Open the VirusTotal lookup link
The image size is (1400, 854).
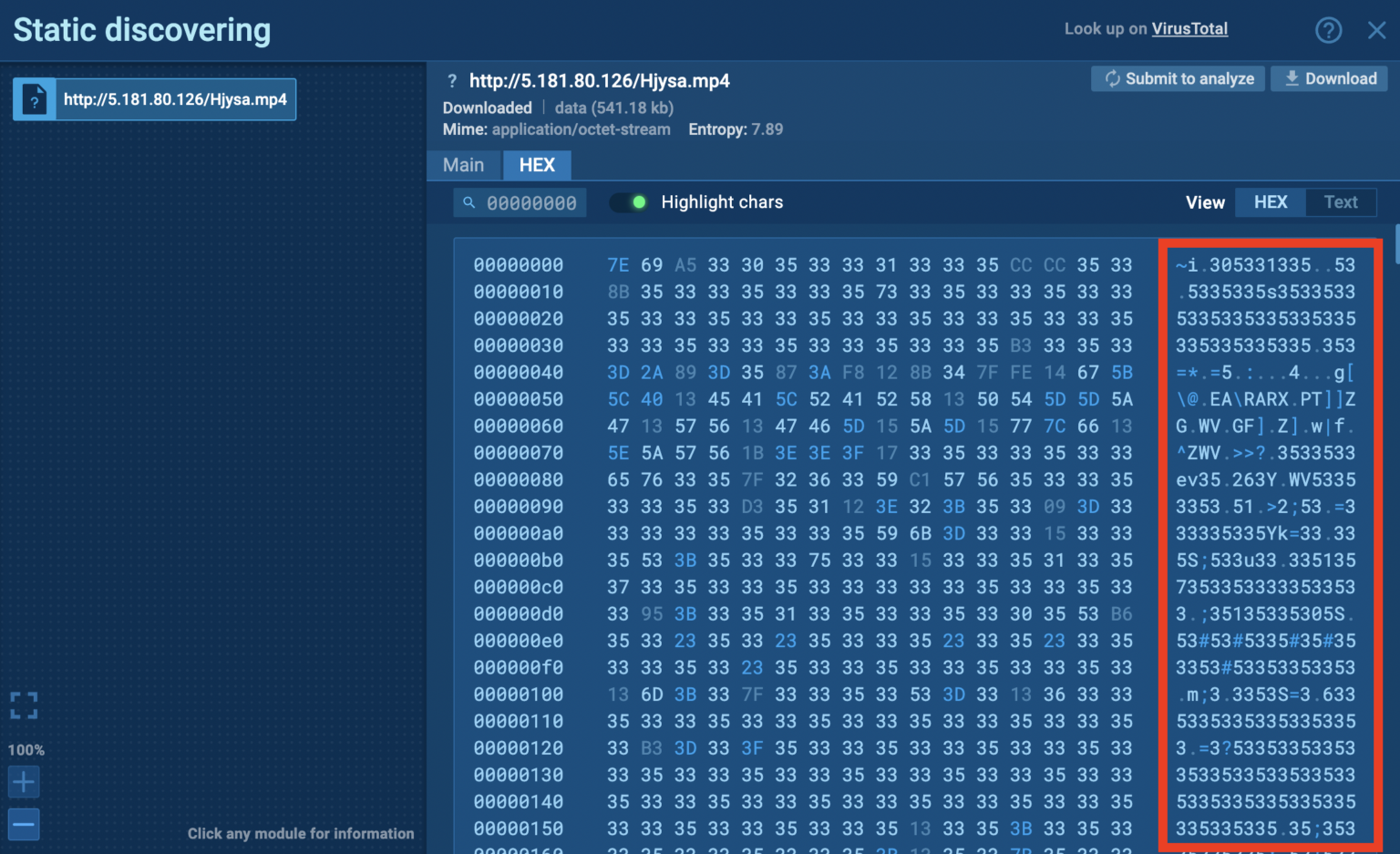click(x=1189, y=29)
